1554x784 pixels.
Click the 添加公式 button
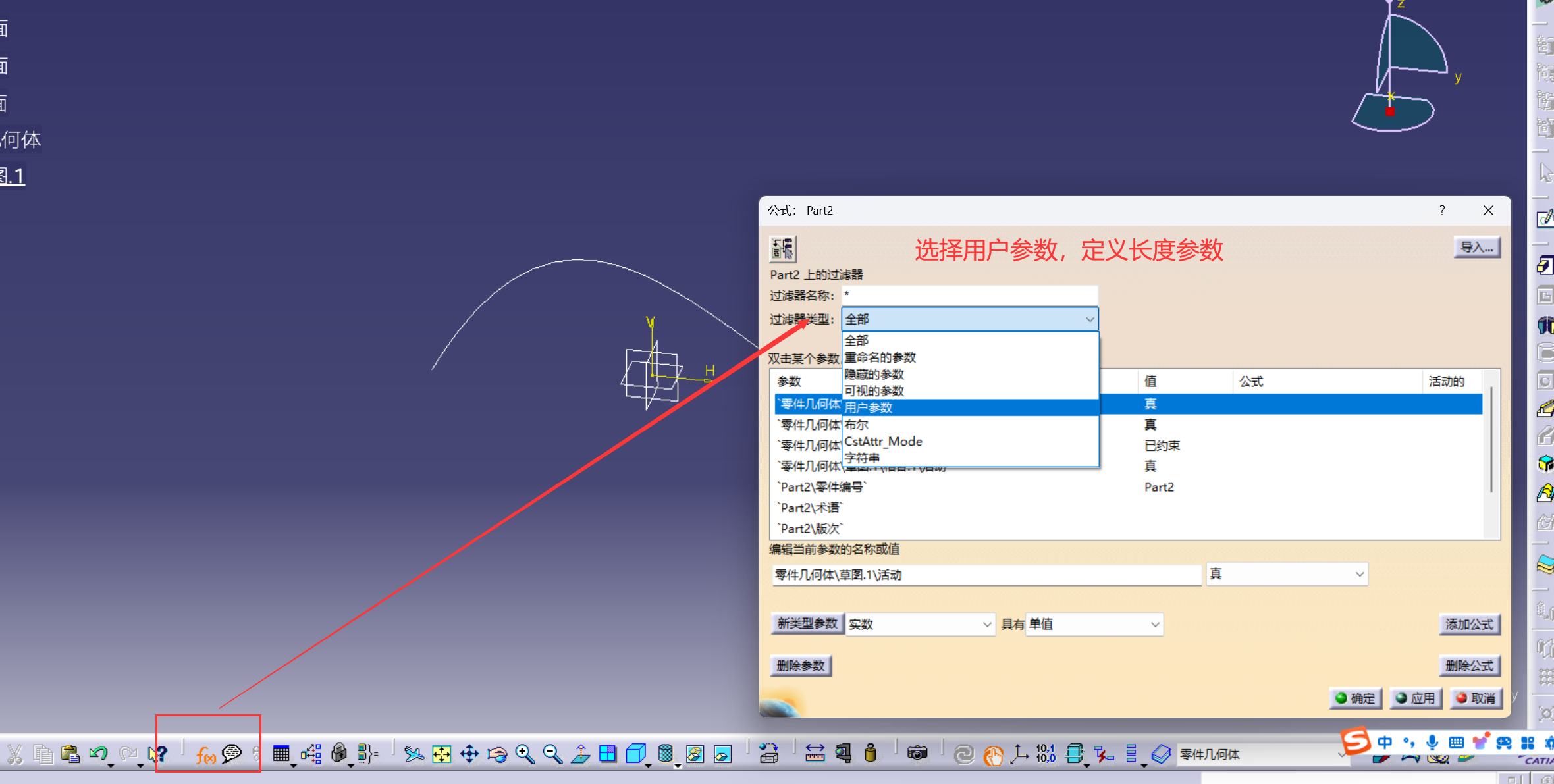click(1469, 624)
